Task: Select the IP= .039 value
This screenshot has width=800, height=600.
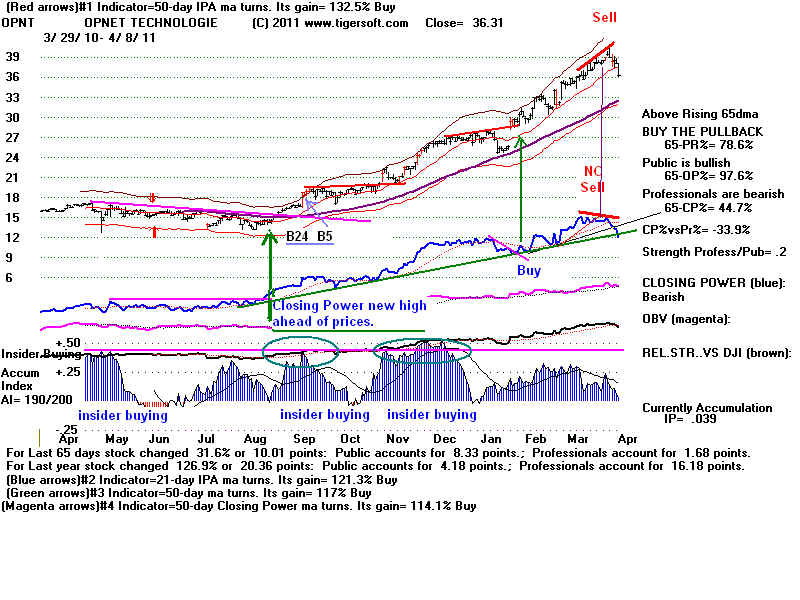Action: 690,419
